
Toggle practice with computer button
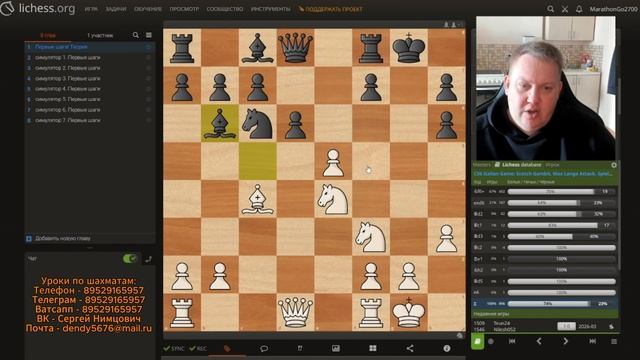491,341
